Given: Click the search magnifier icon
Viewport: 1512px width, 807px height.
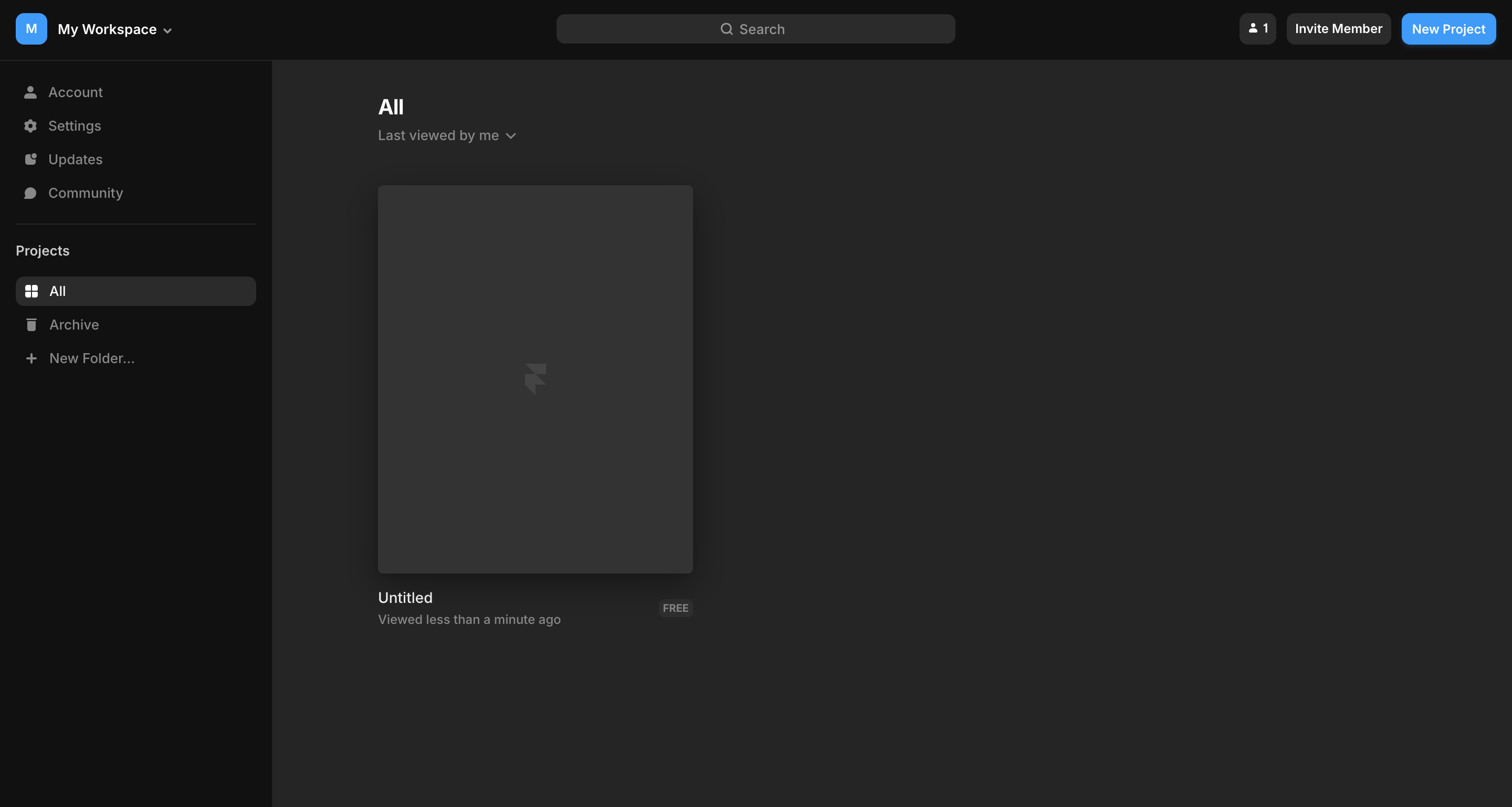Looking at the screenshot, I should [x=726, y=29].
